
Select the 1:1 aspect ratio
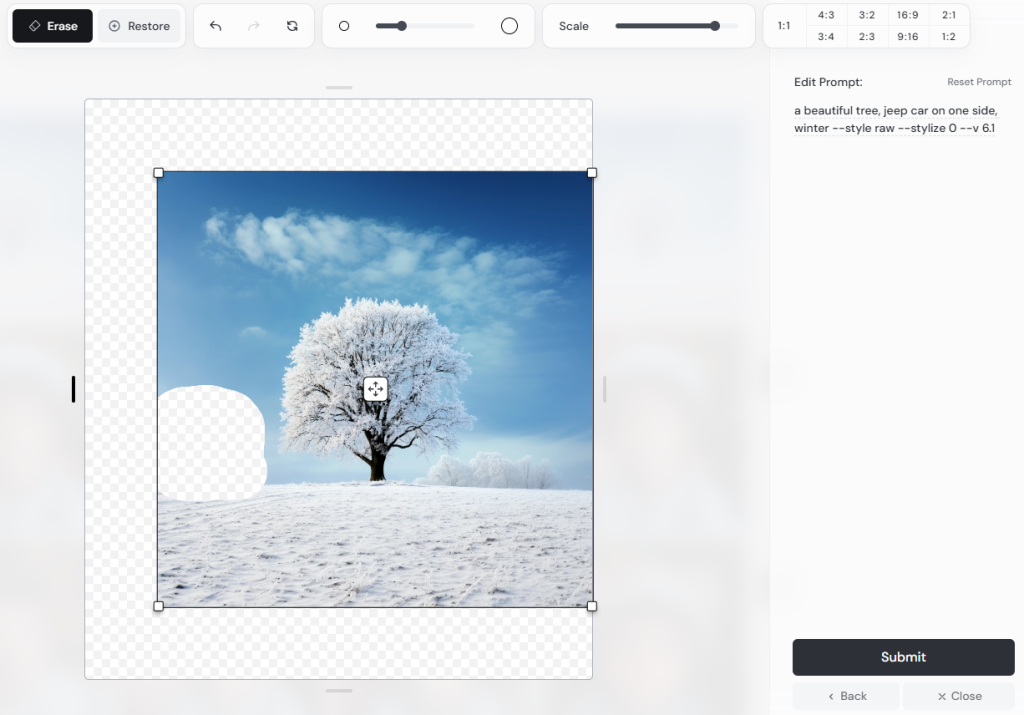(x=784, y=26)
